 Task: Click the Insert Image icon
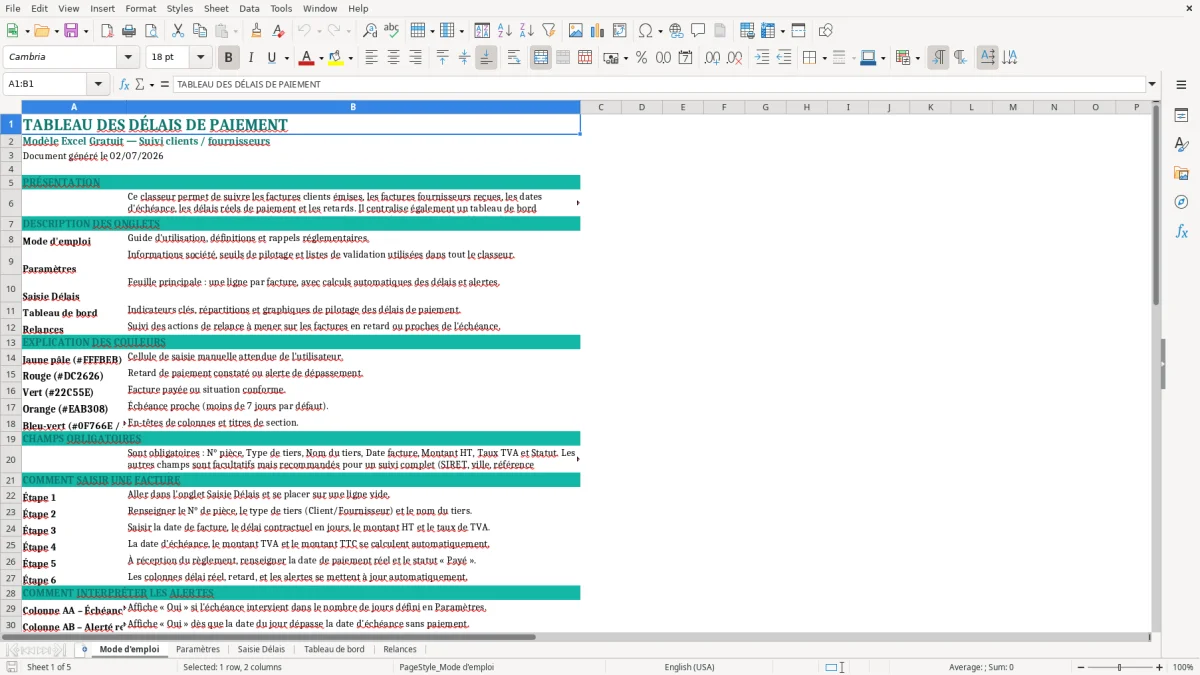pos(576,31)
